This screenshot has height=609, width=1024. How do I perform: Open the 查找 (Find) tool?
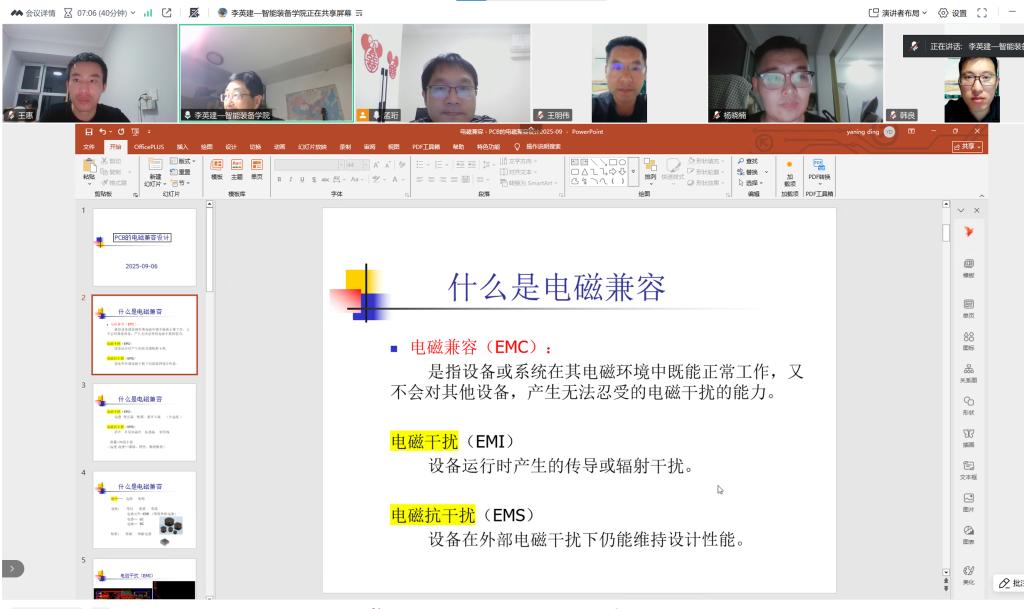[747, 160]
